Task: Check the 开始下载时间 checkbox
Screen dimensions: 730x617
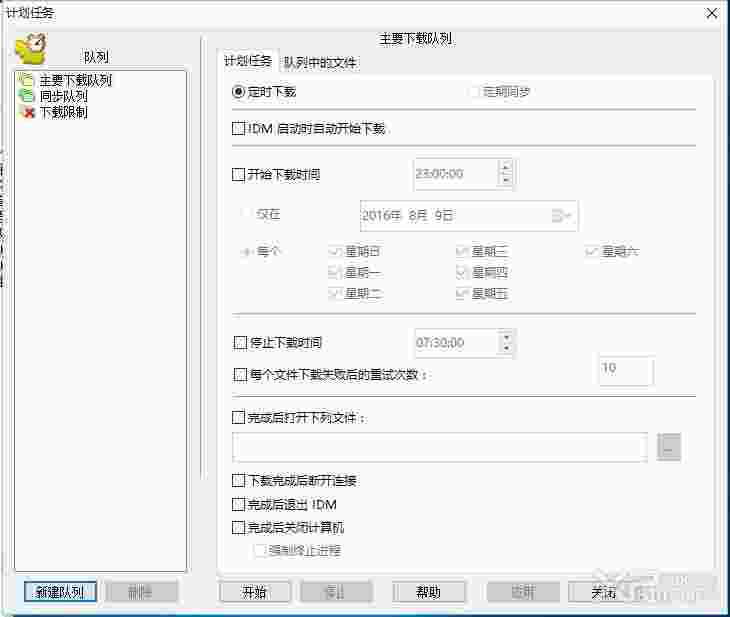Action: [238, 175]
